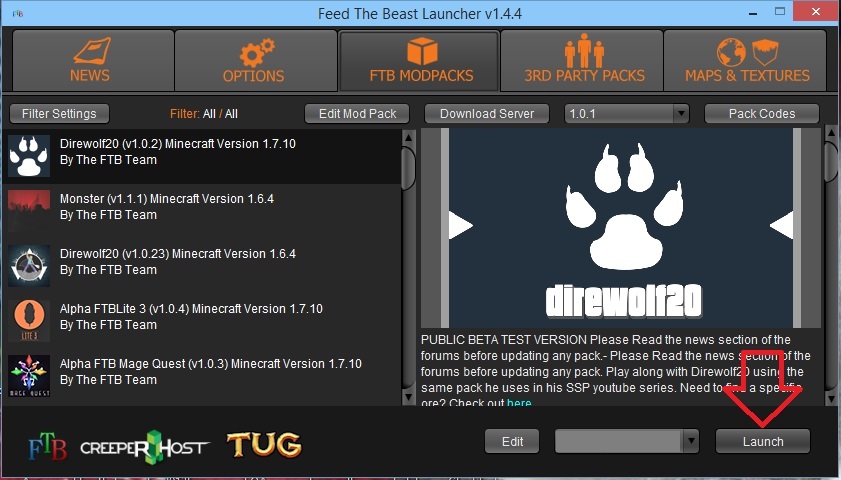Image resolution: width=841 pixels, height=480 pixels.
Task: Click the direwolf20 pack splash image
Action: [x=621, y=227]
